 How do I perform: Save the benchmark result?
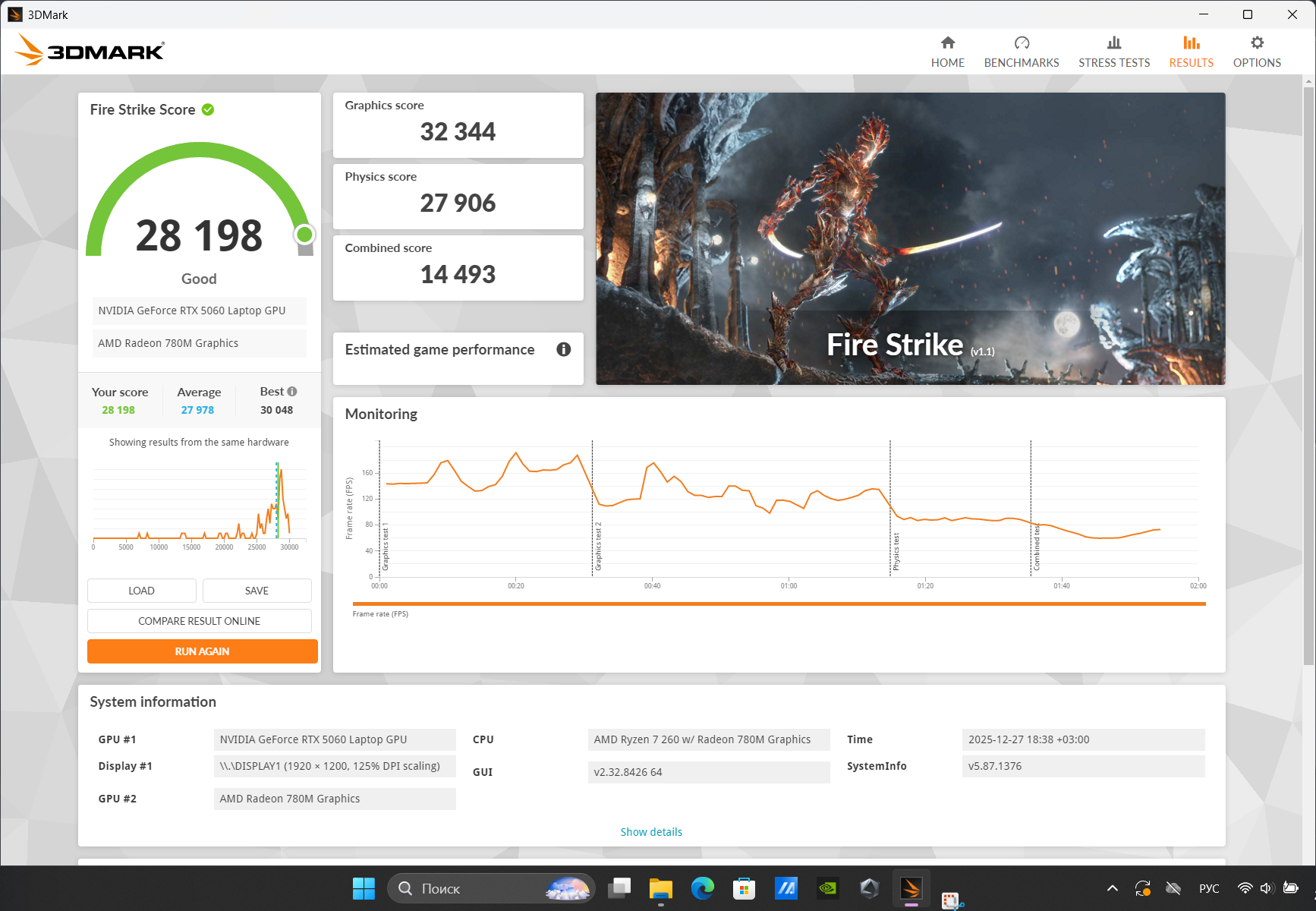point(257,591)
